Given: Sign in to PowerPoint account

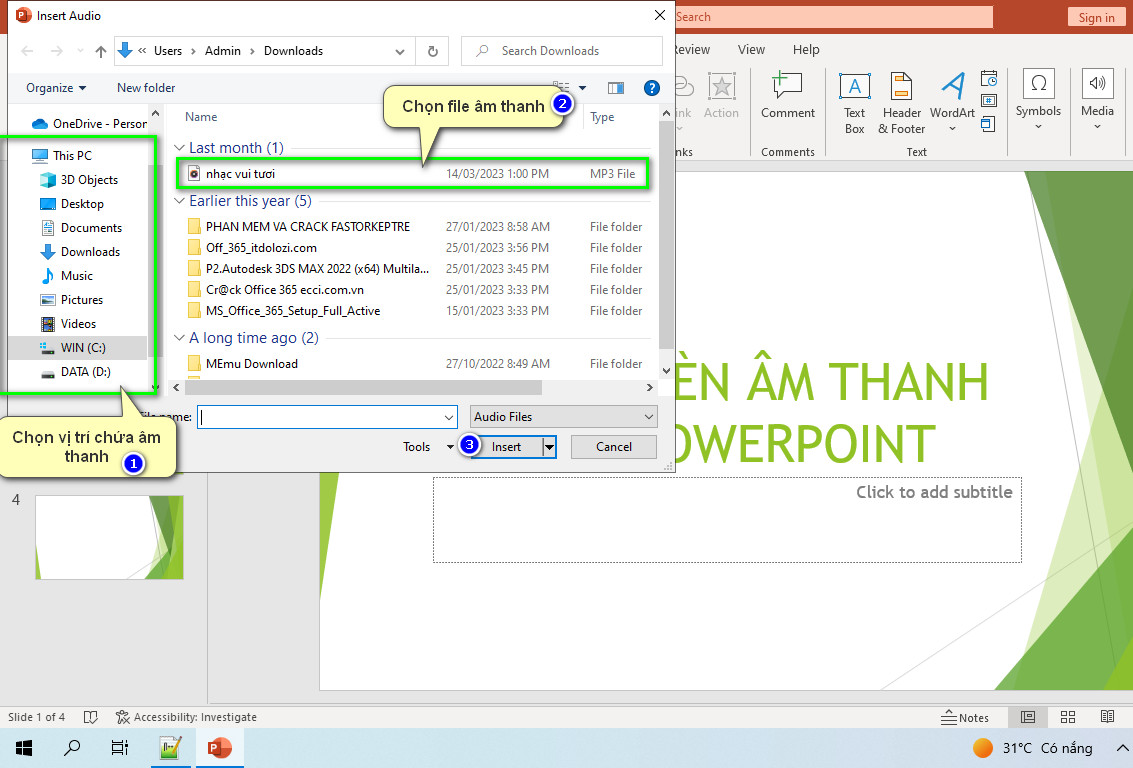Looking at the screenshot, I should pos(1096,18).
